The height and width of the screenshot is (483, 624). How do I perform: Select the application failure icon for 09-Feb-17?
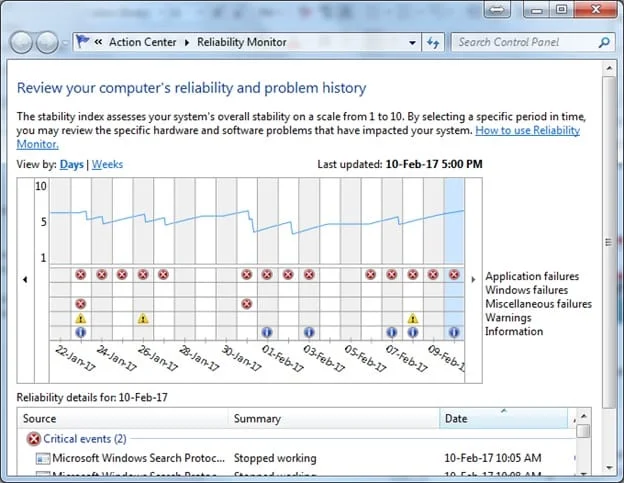(433, 275)
